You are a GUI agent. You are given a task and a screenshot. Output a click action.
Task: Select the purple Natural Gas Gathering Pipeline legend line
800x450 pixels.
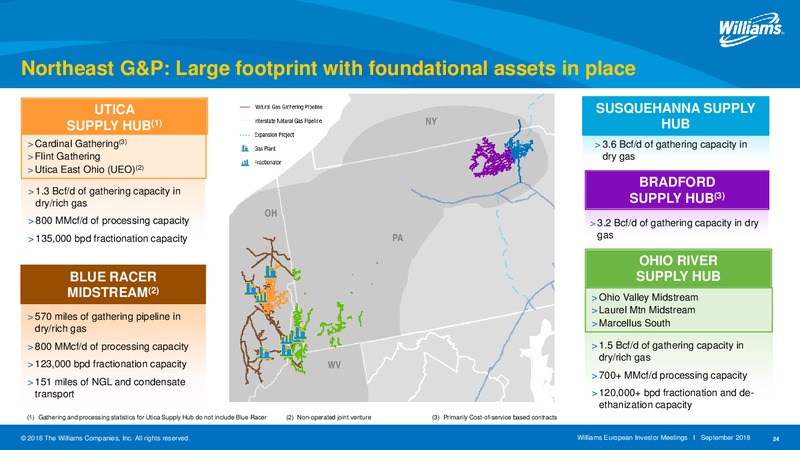click(x=245, y=107)
